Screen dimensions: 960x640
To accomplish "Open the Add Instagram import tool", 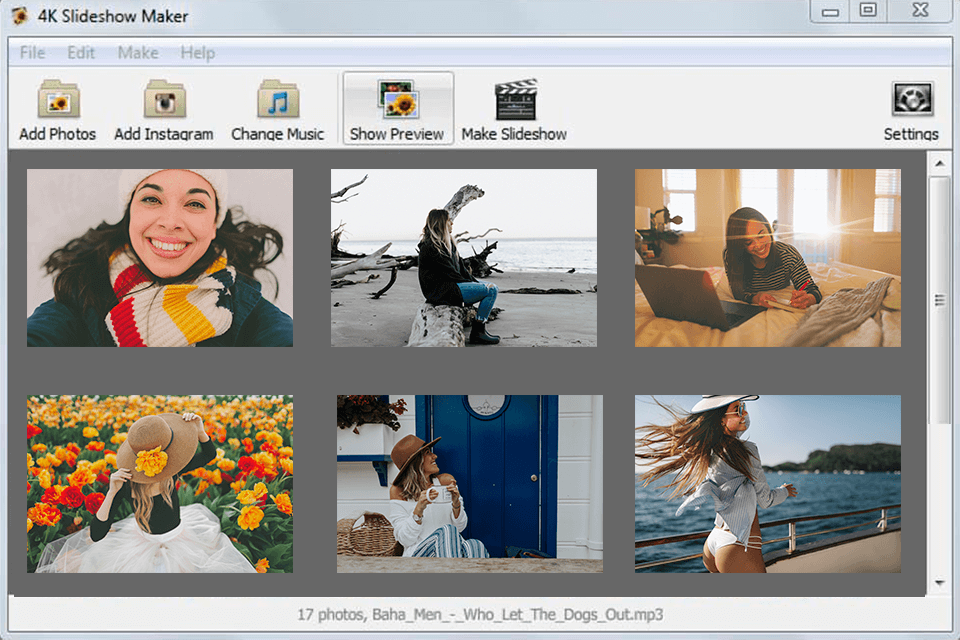I will pos(164,105).
